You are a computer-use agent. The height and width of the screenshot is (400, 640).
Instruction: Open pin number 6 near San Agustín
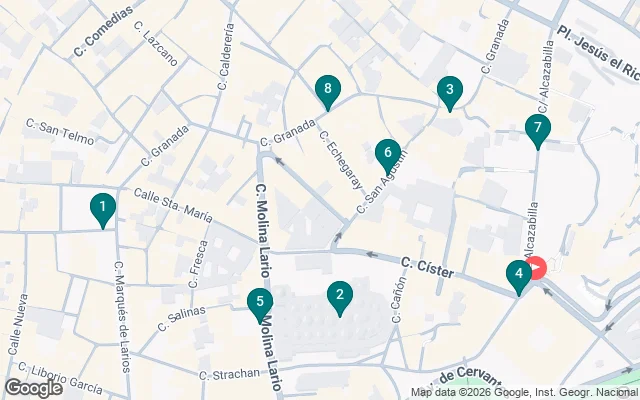point(388,157)
